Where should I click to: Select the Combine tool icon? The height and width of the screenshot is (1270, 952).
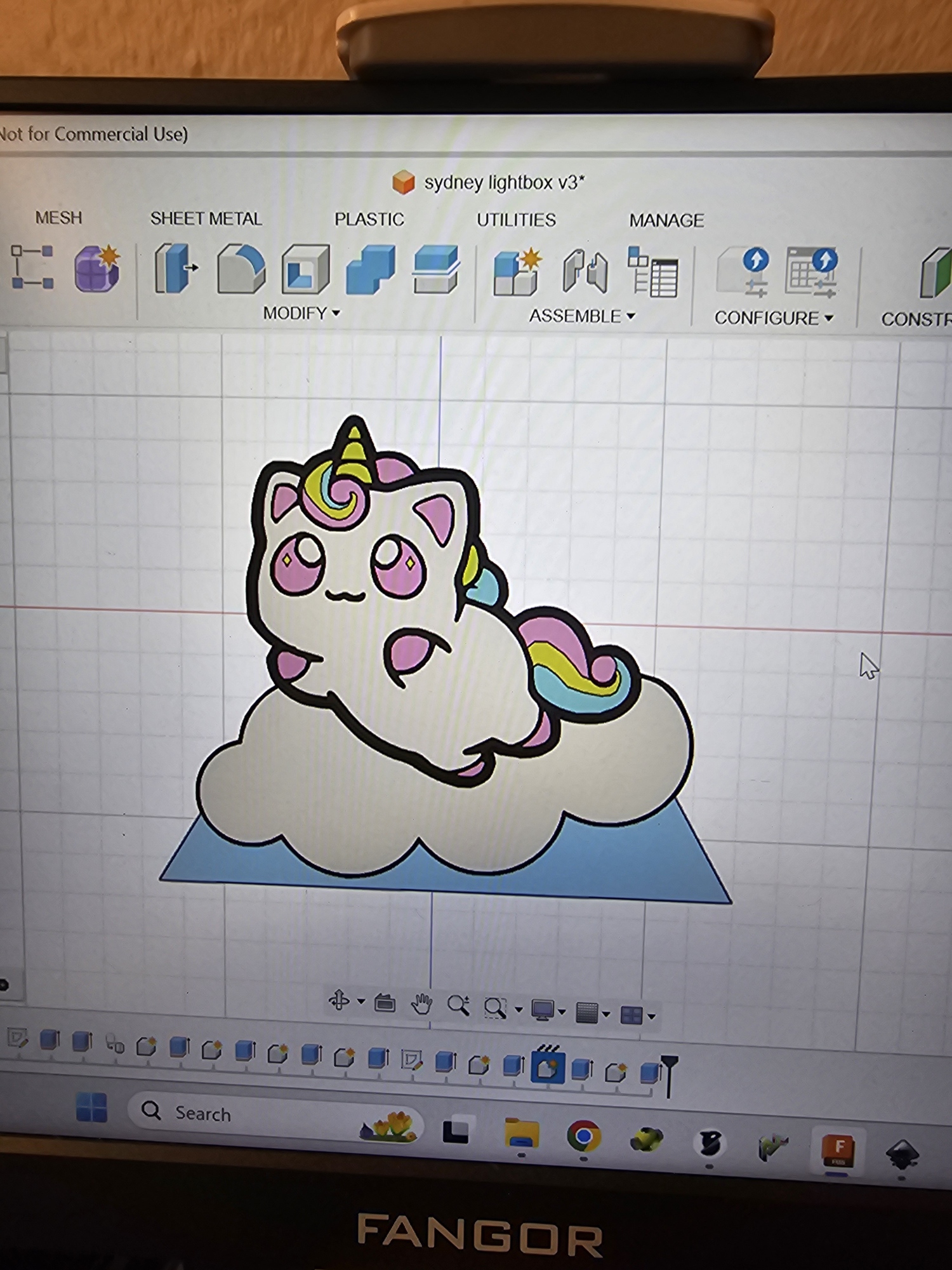pos(371,271)
